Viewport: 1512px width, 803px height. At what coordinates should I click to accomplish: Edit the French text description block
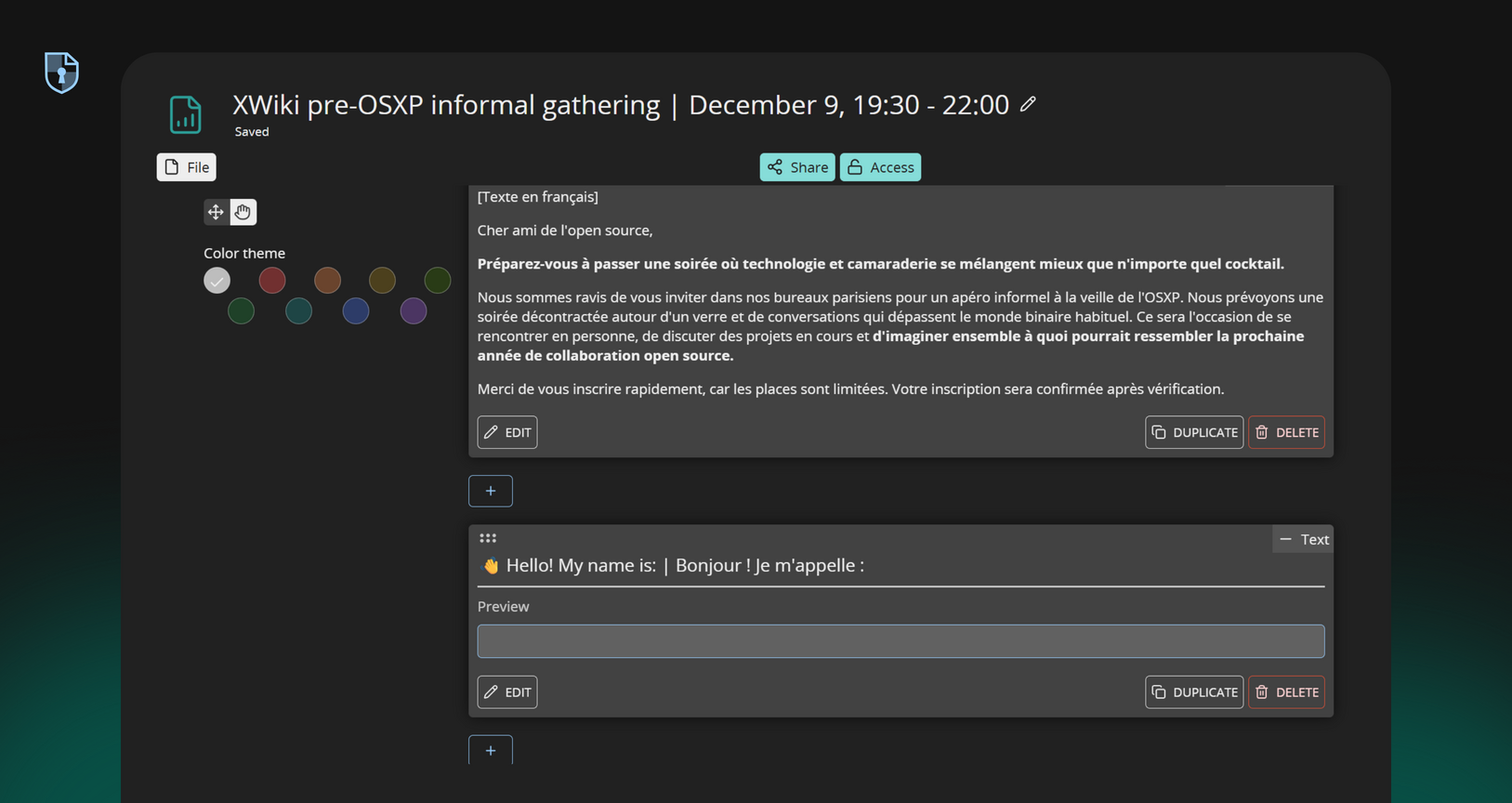click(506, 432)
